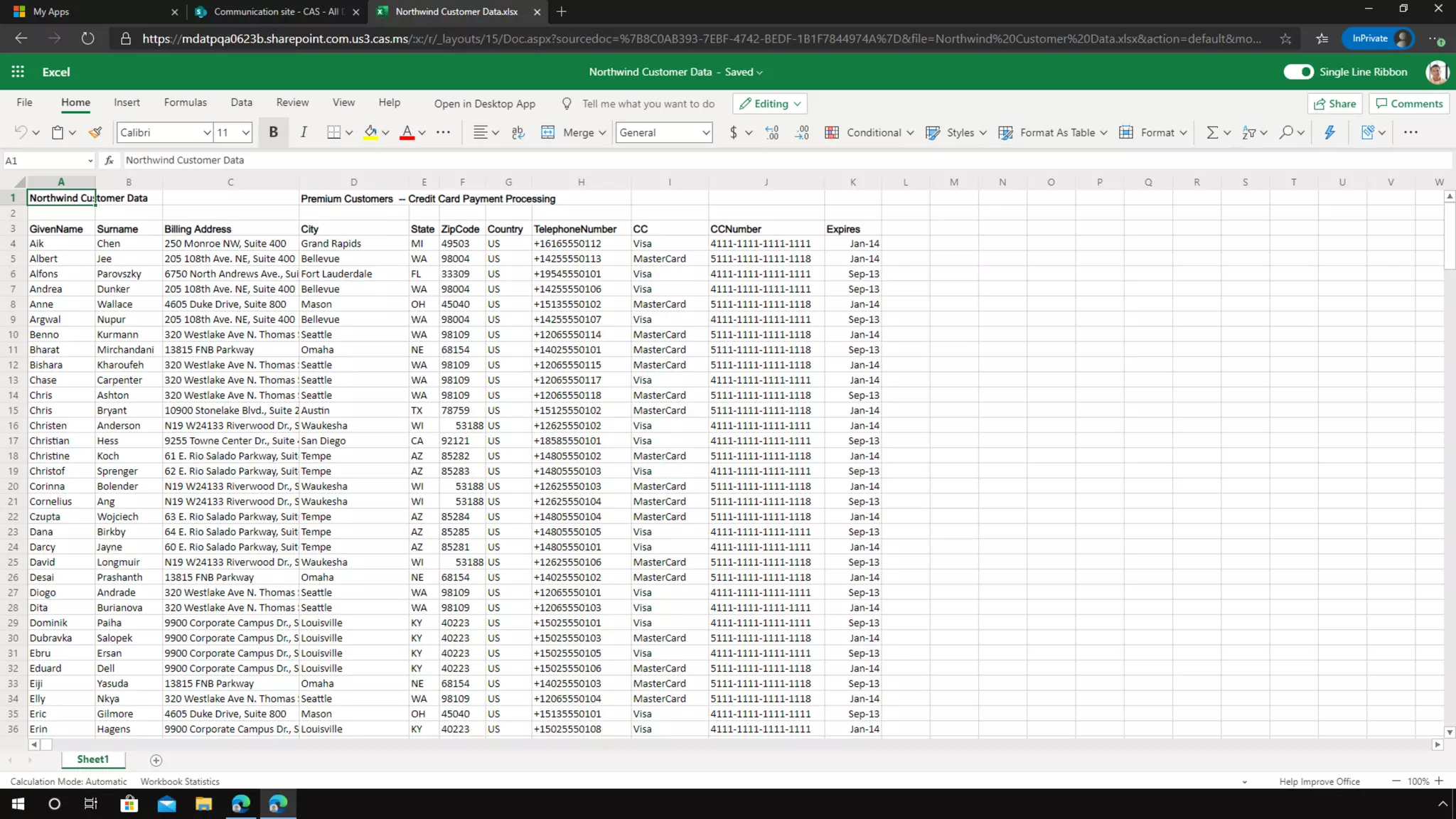Click the Wrap Text icon

click(518, 132)
